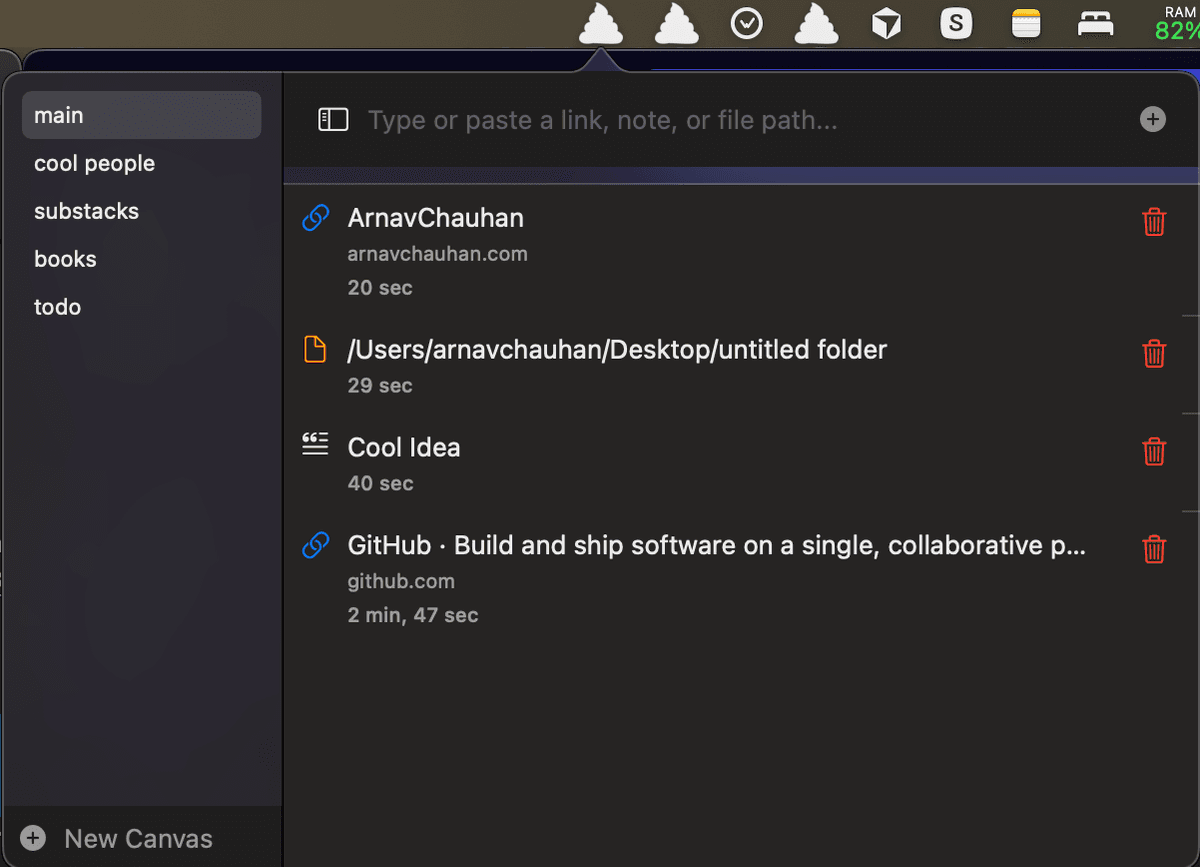
Task: Click the link icon next to ArnavChauhan
Action: (316, 218)
